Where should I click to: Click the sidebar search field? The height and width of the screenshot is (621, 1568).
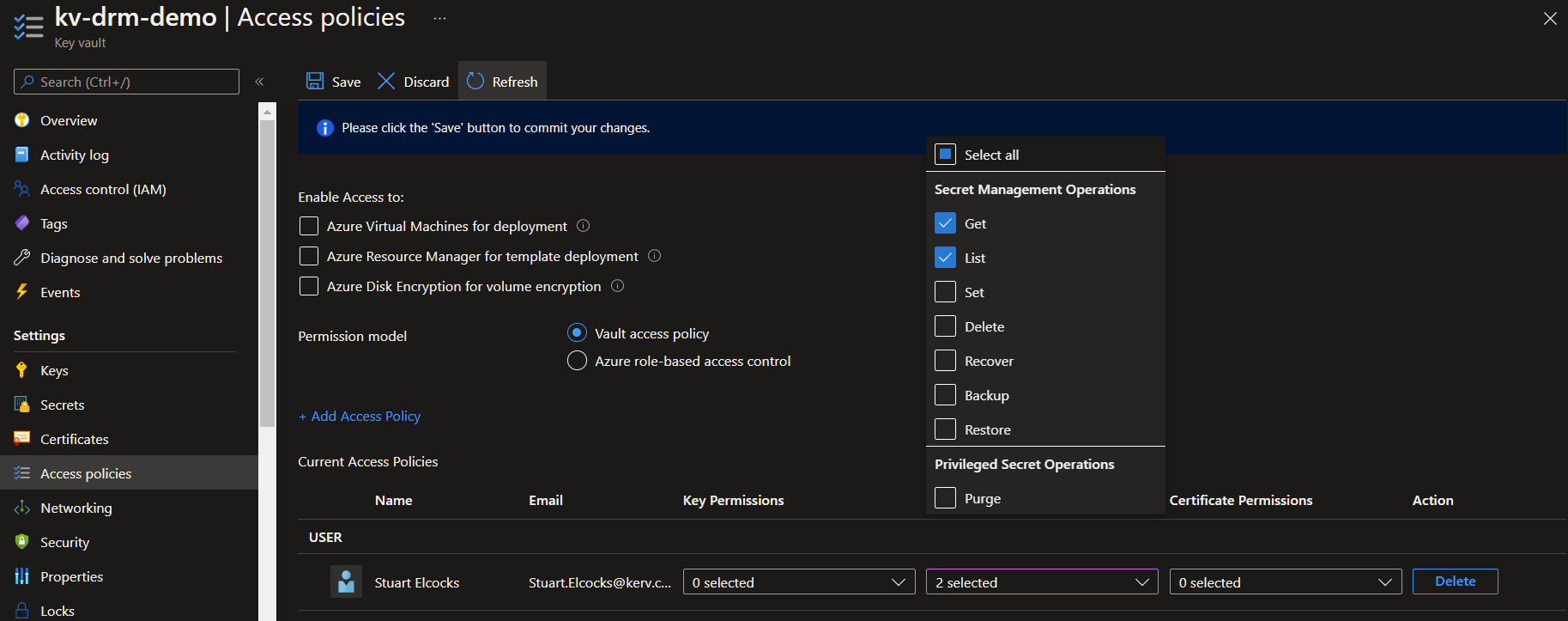coord(126,82)
